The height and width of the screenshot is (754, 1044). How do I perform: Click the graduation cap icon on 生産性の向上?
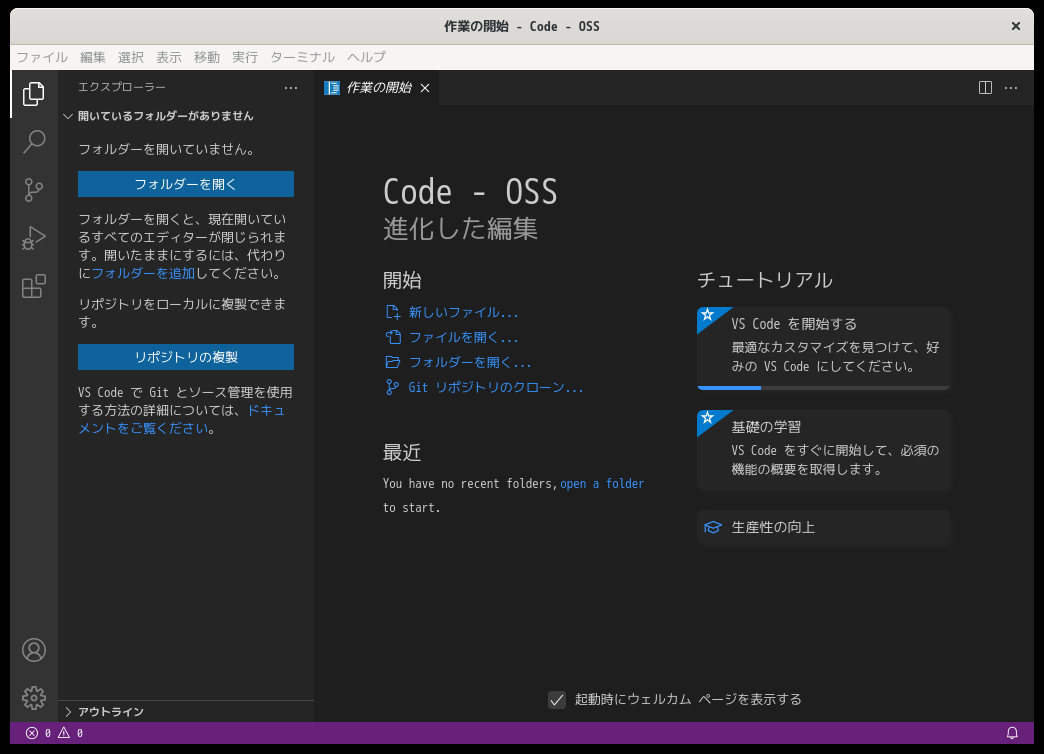712,528
